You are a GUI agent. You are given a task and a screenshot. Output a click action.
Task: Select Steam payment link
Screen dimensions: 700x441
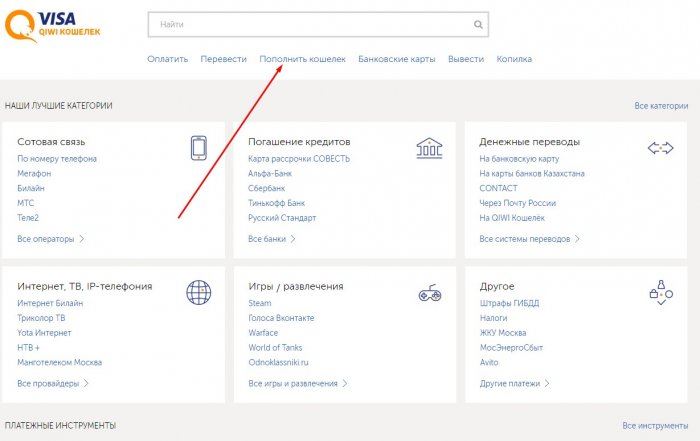point(259,304)
